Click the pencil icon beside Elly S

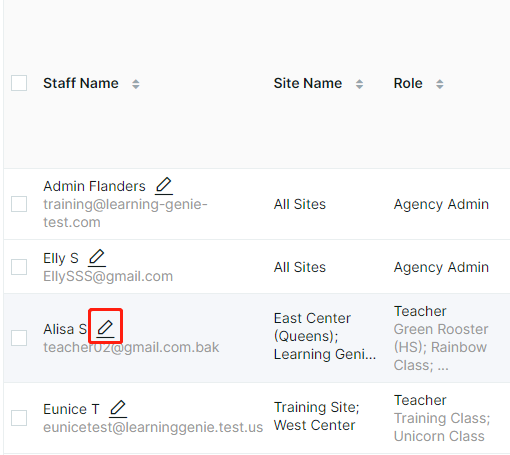(x=97, y=258)
